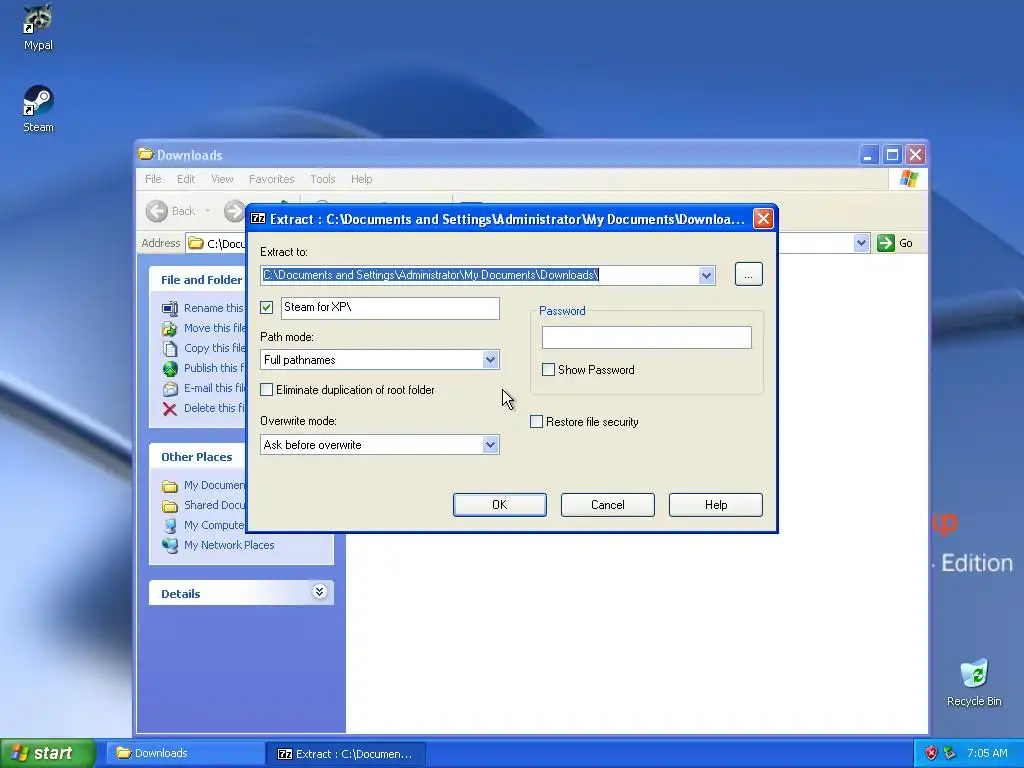Switch to Downloads taskbar button
Image resolution: width=1024 pixels, height=768 pixels.
[x=185, y=753]
